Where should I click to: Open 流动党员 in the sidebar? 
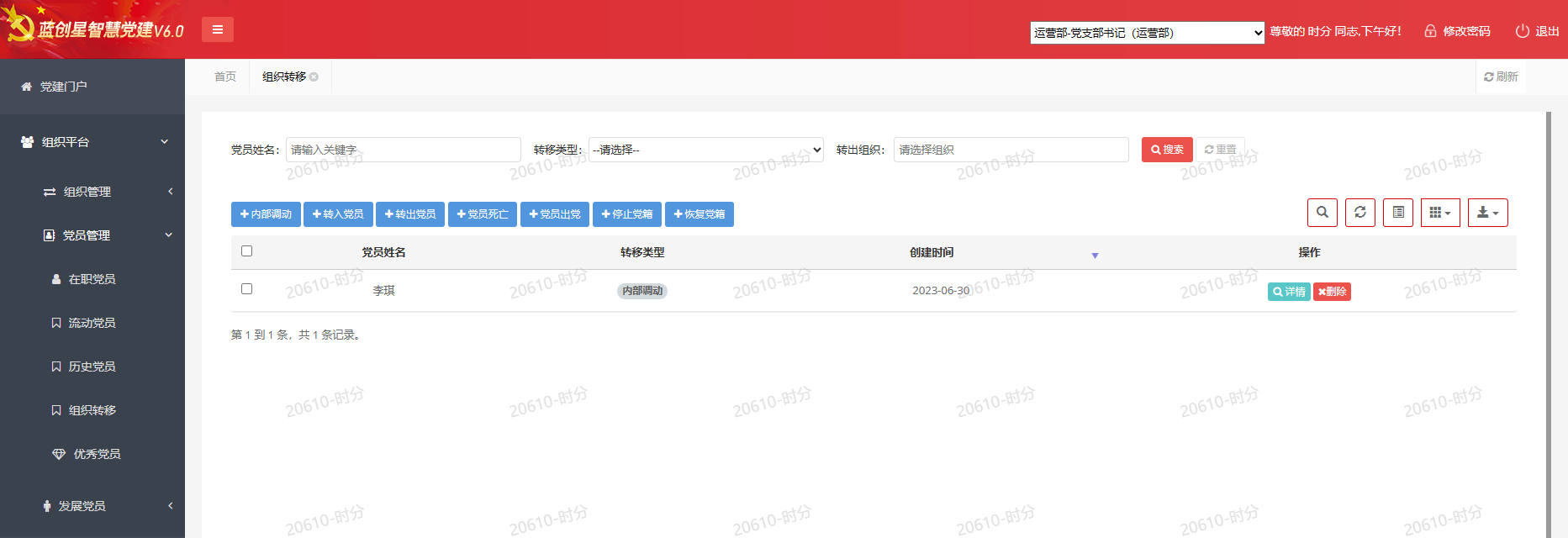92,323
